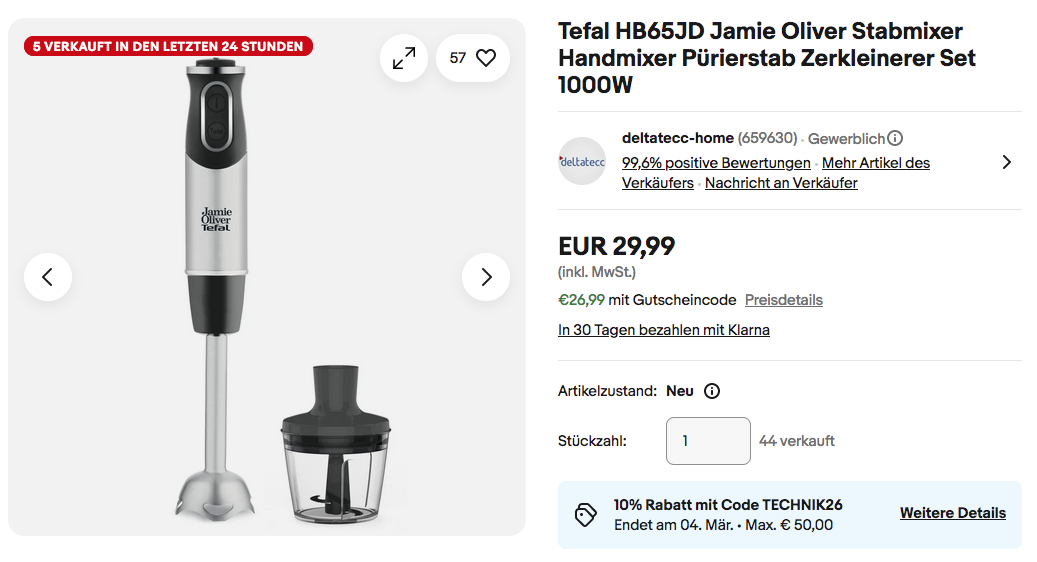
Task: Click the Stückzahl quantity input field
Action: (x=708, y=441)
